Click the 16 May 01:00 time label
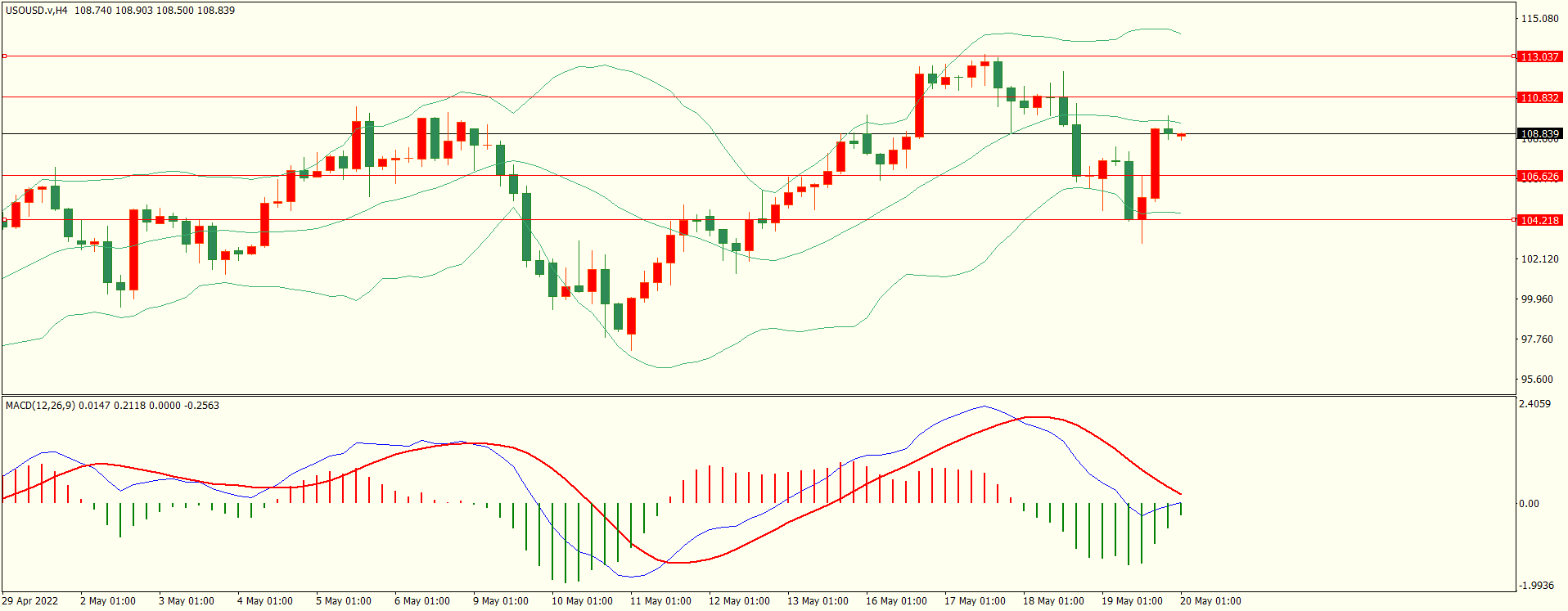 pos(896,601)
